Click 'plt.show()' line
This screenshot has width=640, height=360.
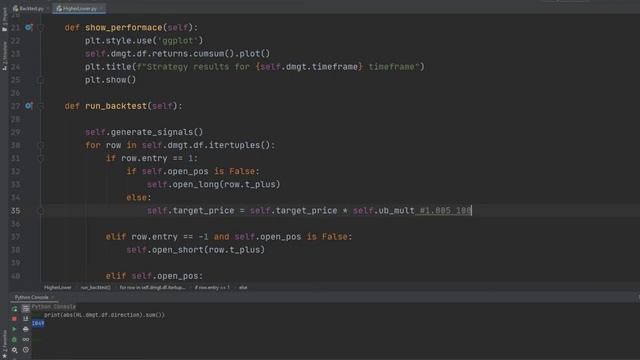(110, 80)
